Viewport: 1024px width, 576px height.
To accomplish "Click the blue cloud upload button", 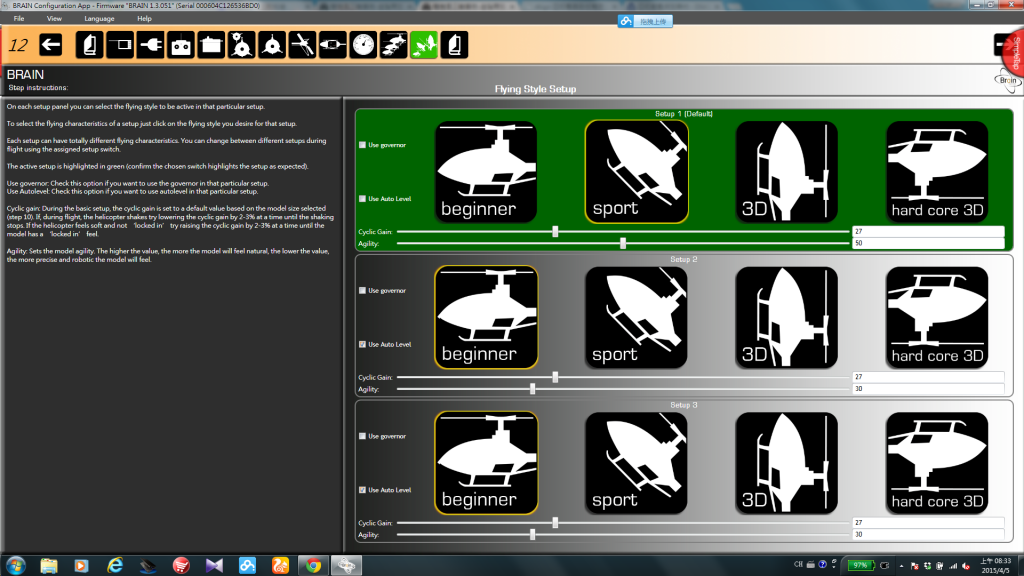I will [645, 21].
